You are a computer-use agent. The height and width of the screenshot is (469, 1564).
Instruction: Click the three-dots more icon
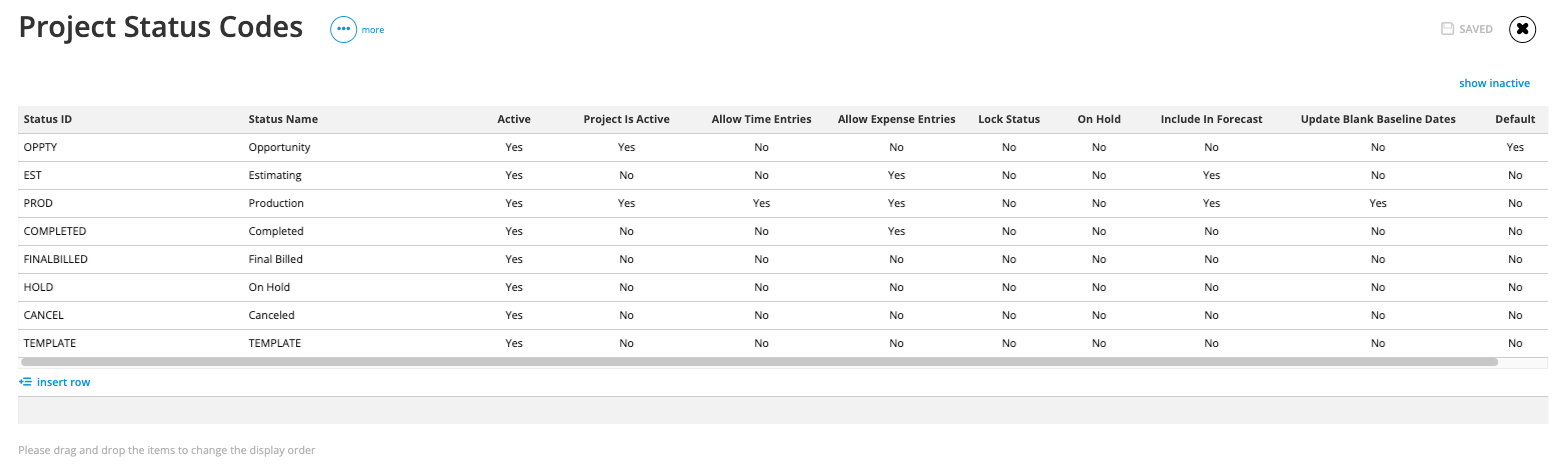[x=343, y=30]
